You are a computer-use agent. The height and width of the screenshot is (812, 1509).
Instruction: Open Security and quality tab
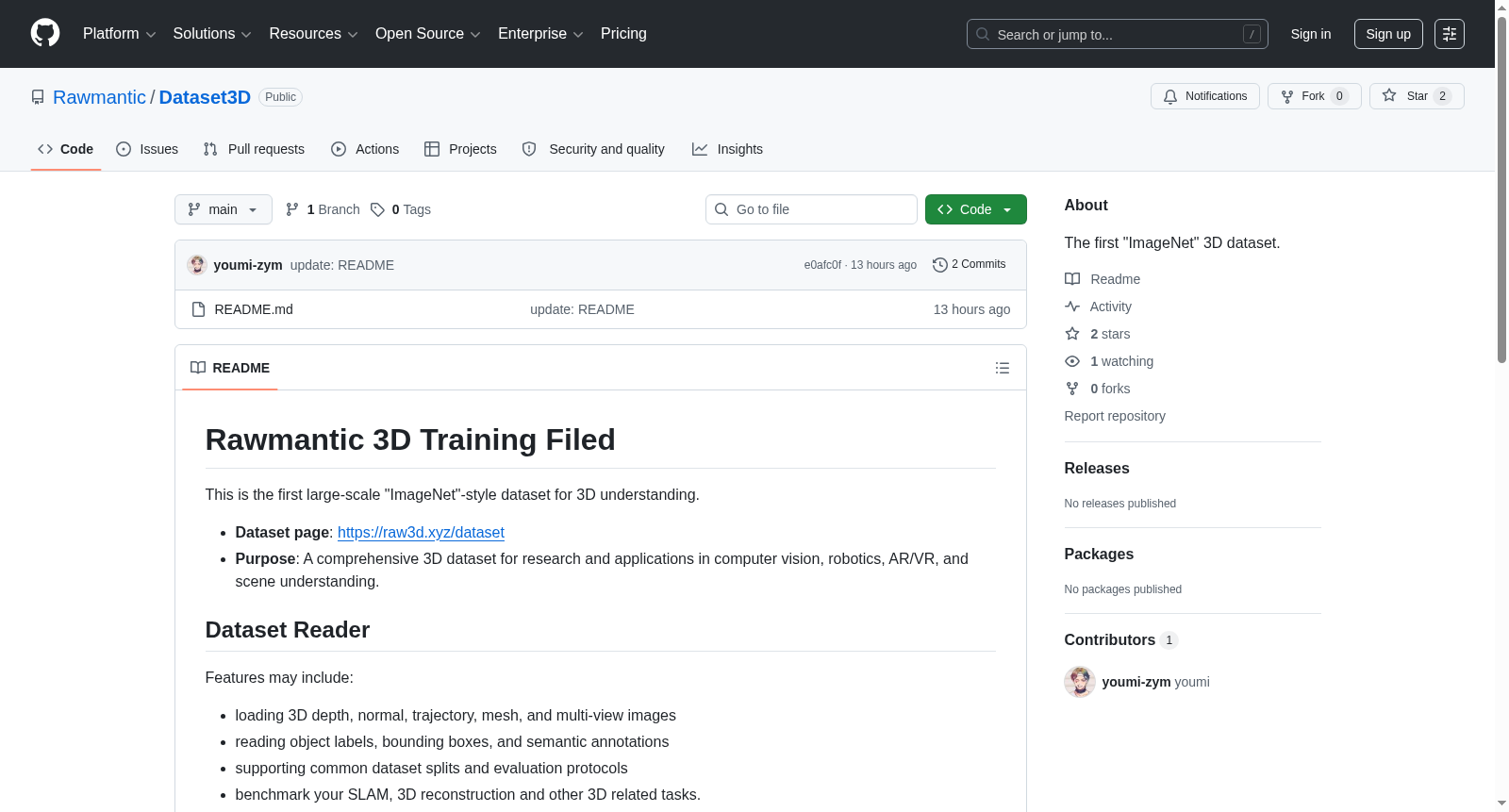[x=593, y=149]
